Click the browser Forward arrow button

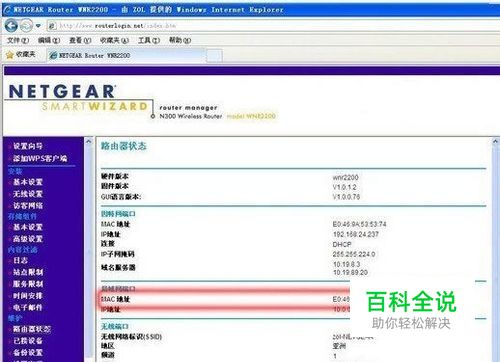pos(27,26)
